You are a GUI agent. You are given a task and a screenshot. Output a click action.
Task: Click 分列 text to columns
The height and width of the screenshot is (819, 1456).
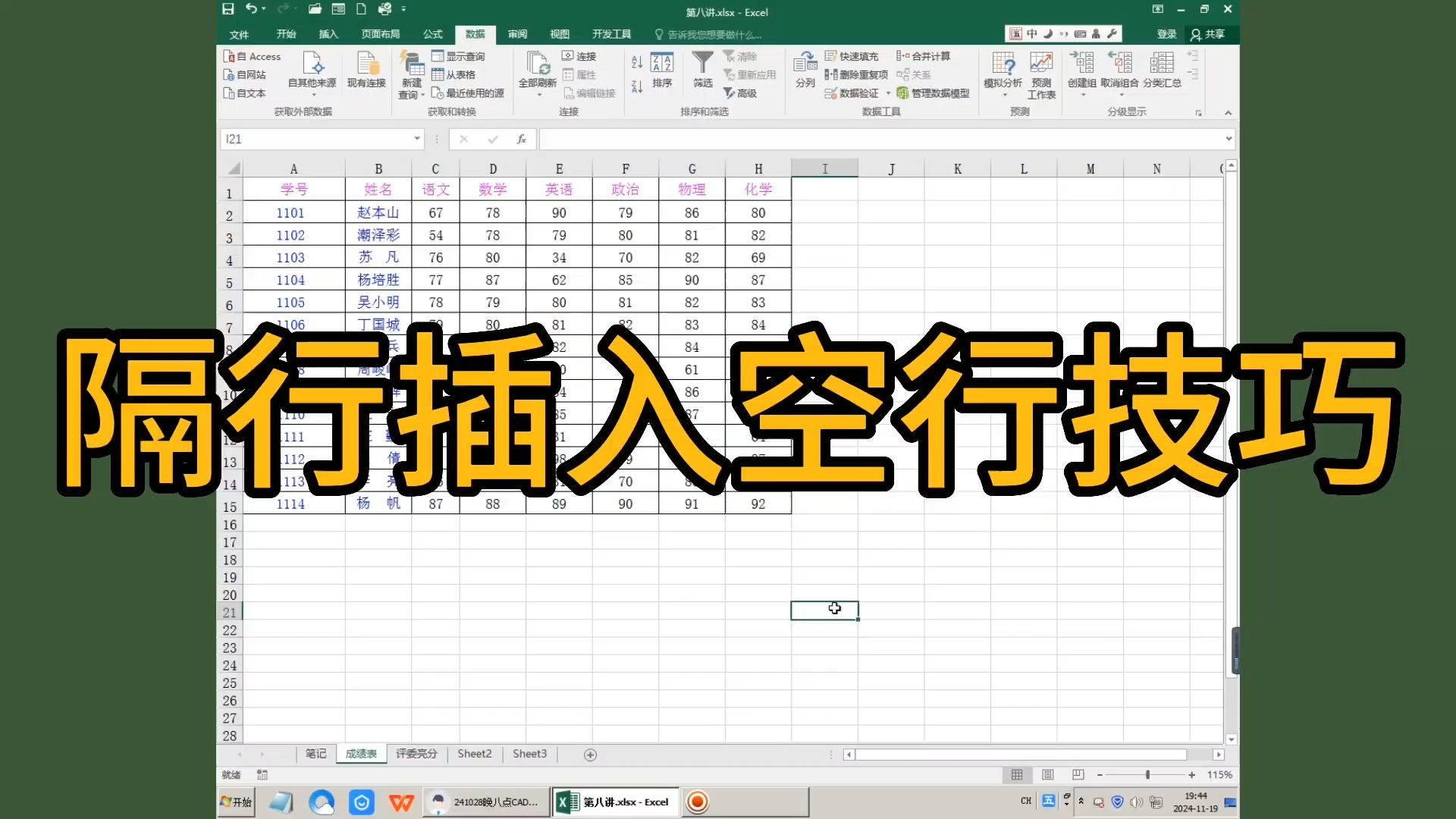click(805, 70)
